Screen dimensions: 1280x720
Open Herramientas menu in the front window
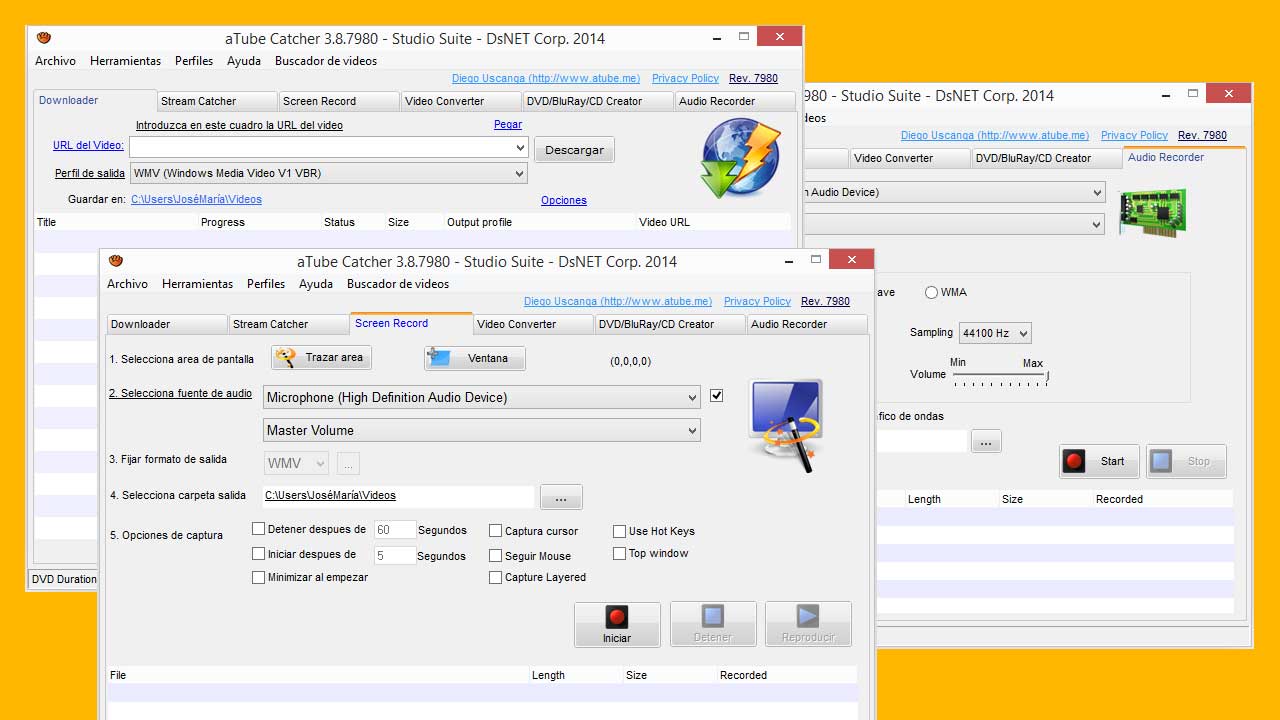pyautogui.click(x=197, y=284)
